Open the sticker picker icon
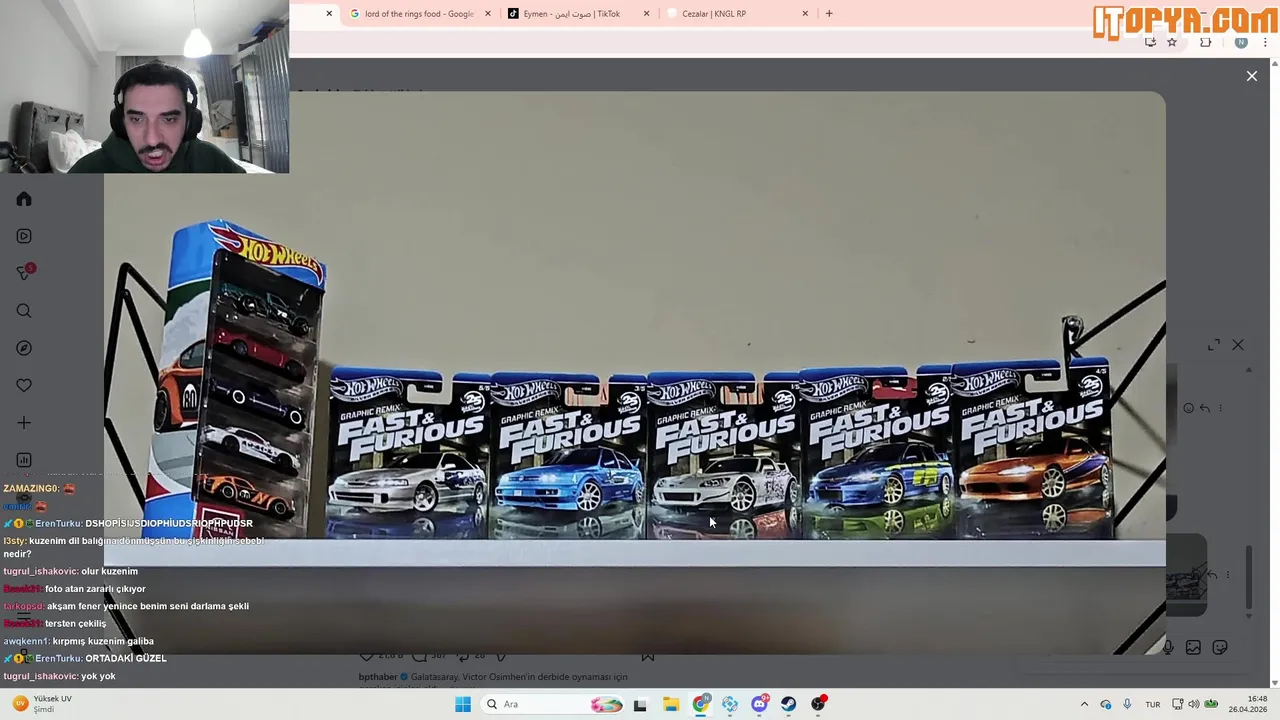This screenshot has width=1280, height=720. 1220,648
